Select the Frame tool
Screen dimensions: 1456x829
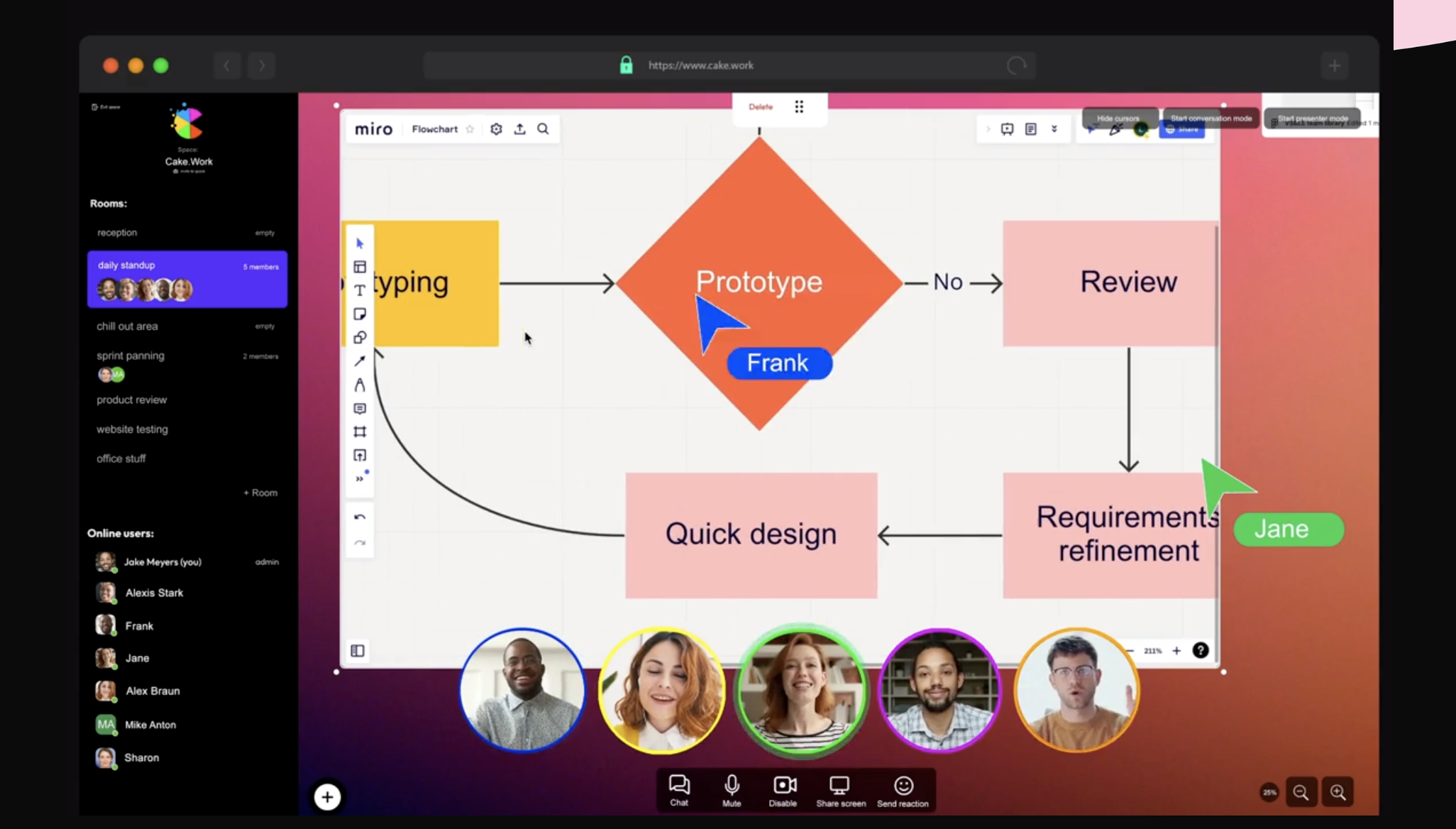(360, 432)
